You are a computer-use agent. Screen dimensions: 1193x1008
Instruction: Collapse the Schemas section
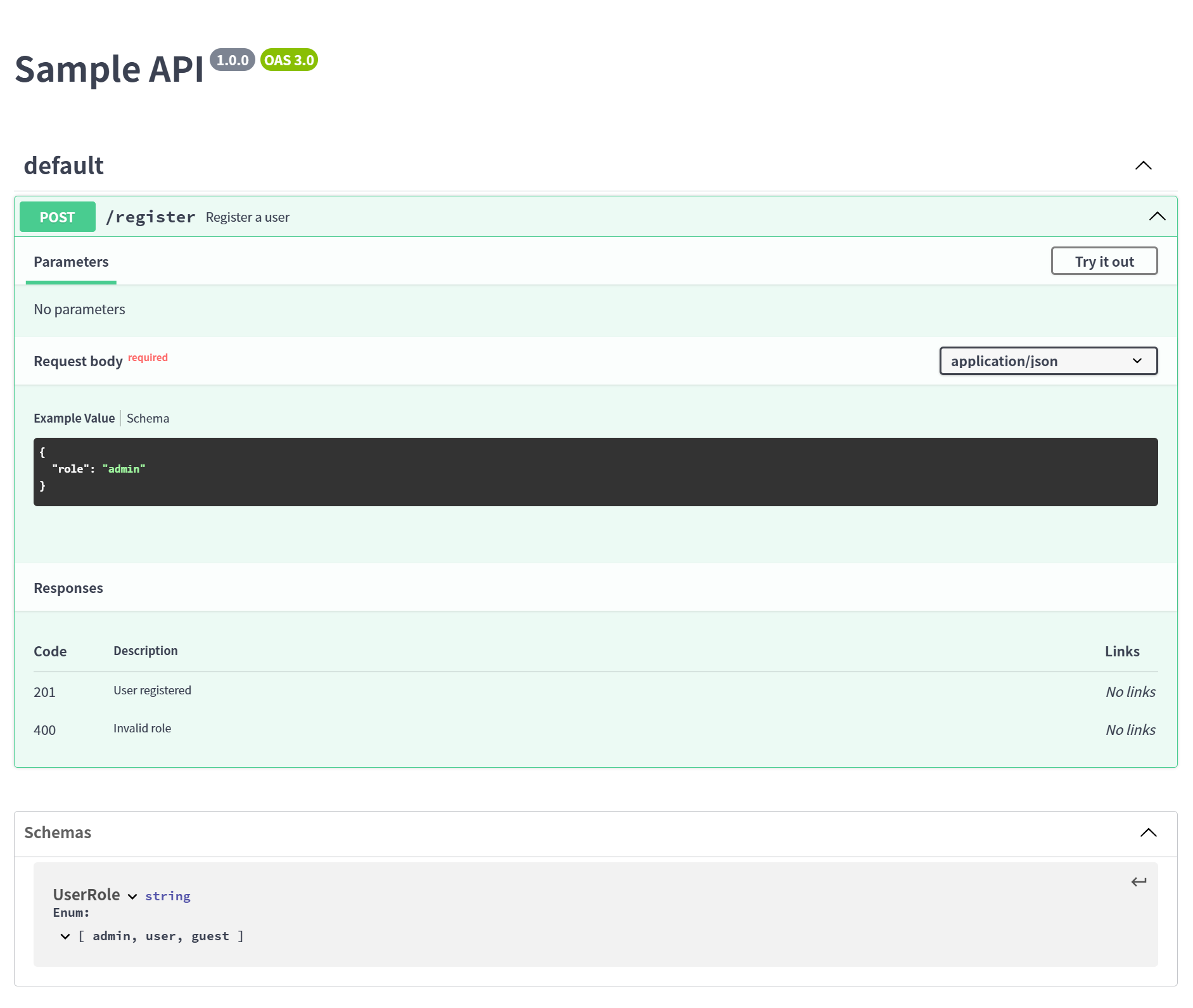pos(1148,831)
